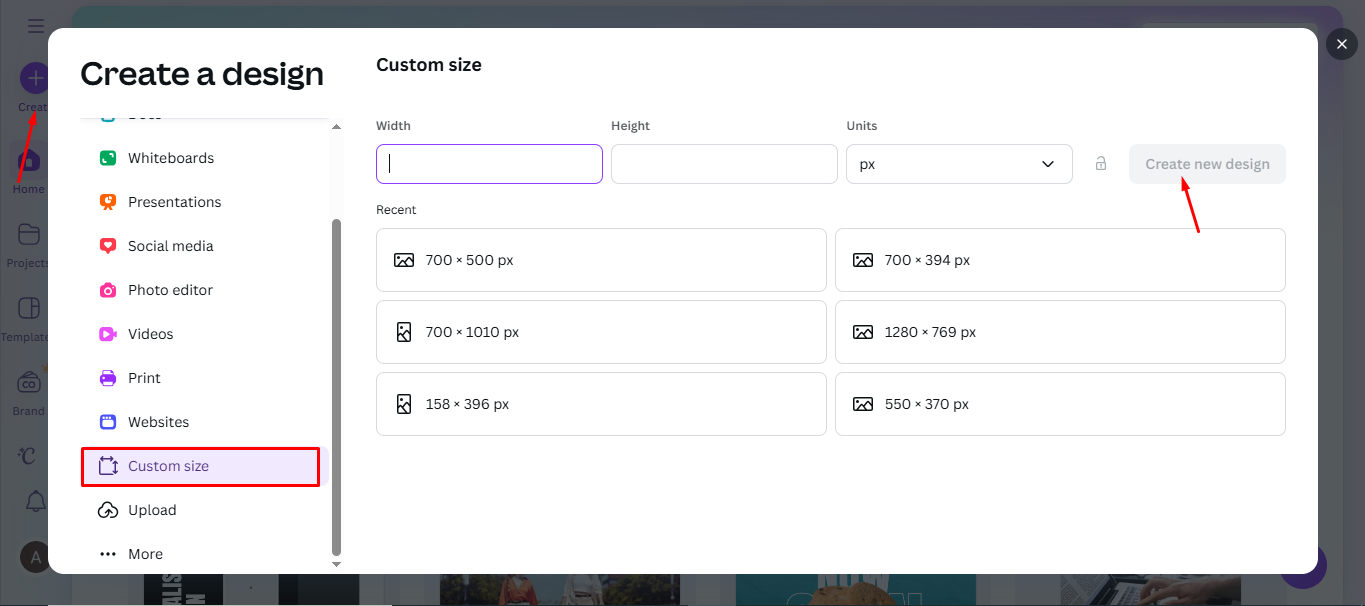Screen dimensions: 1365x606
Task: Click inside the Height input field
Action: click(x=723, y=163)
